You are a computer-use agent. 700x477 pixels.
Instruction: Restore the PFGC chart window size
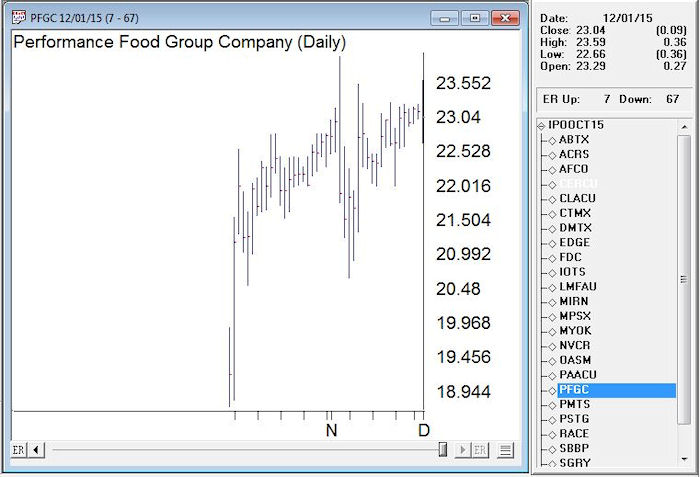(x=475, y=18)
